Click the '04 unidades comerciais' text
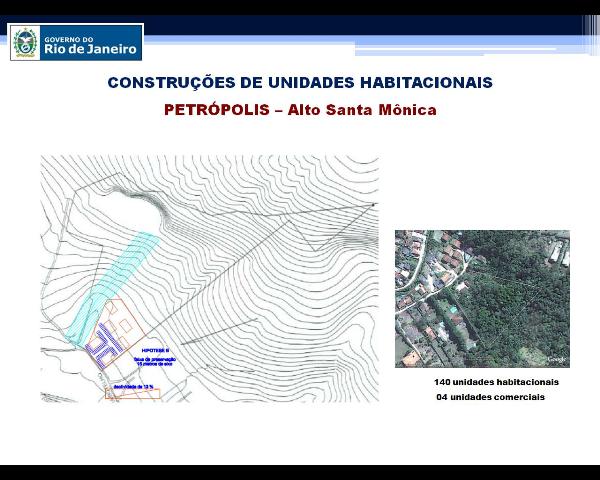600x480 pixels. click(x=491, y=397)
